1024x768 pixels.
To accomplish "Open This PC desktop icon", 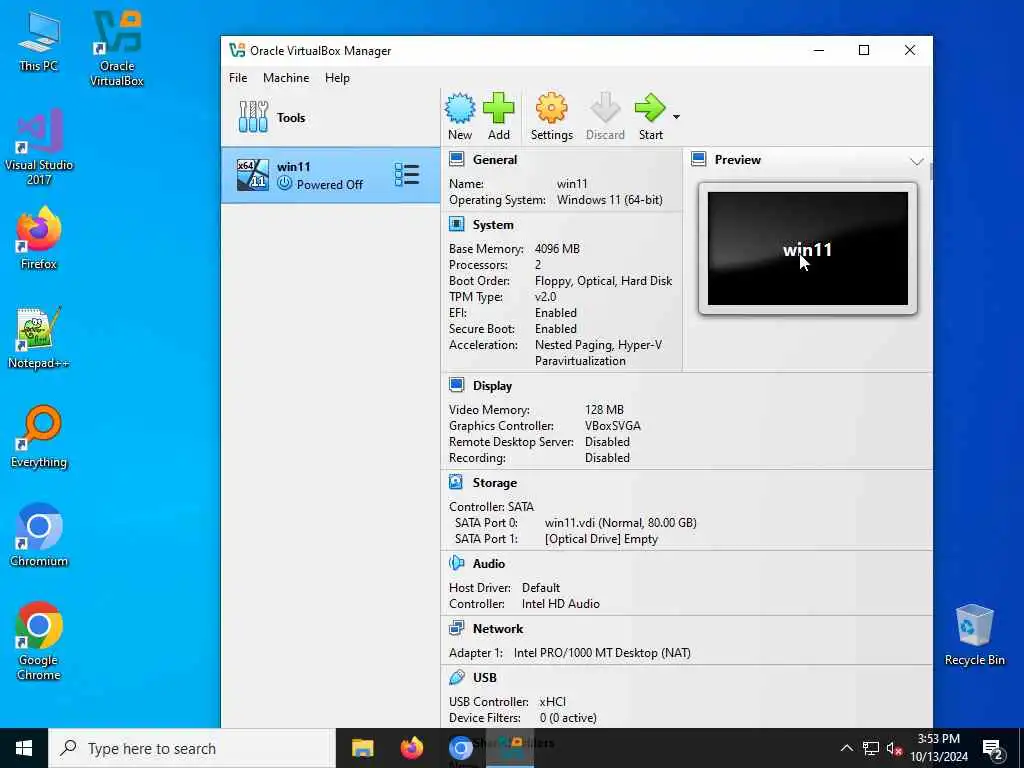I will (39, 42).
